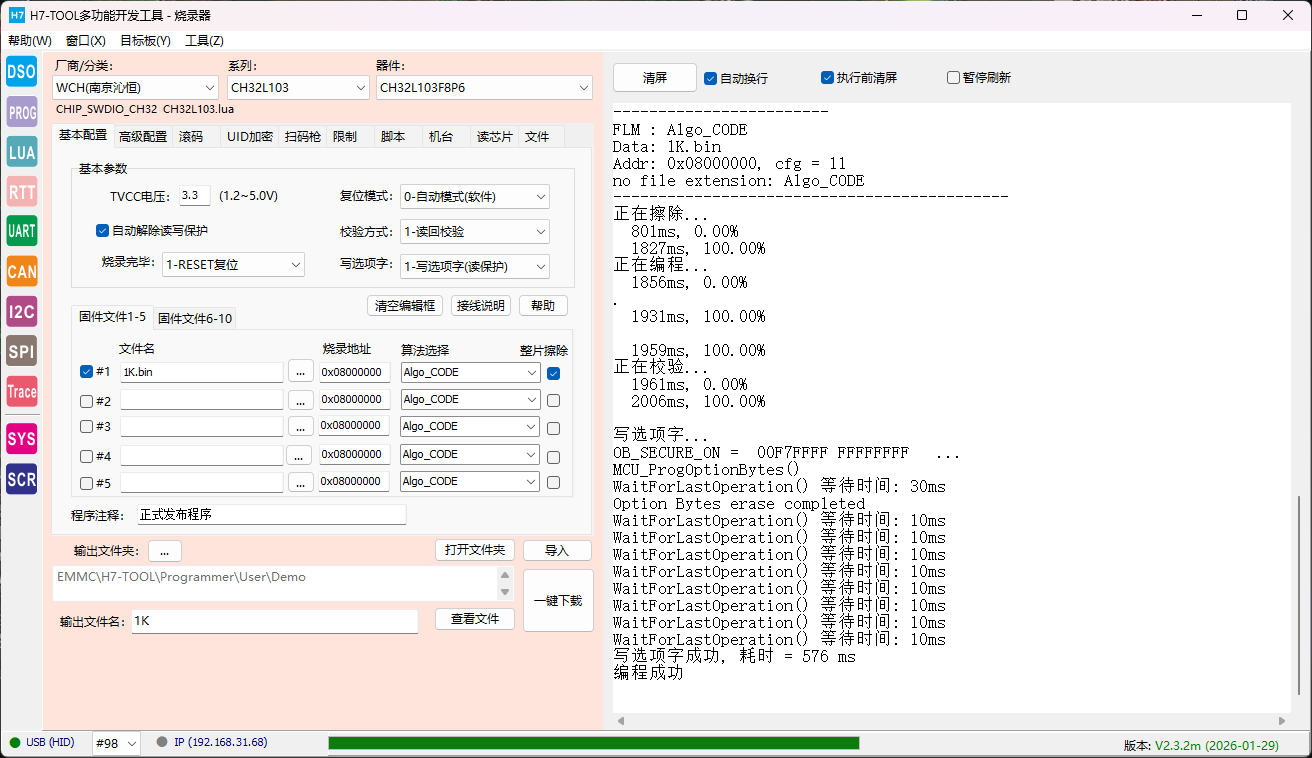Toggle 自动解除读写保护 checkbox
The image size is (1312, 758).
point(102,230)
